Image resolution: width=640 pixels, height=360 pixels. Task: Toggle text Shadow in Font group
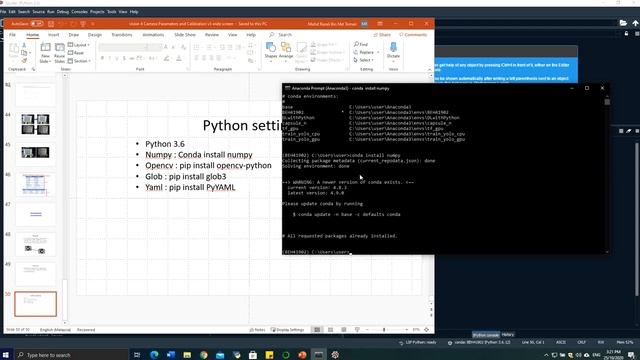(x=124, y=58)
